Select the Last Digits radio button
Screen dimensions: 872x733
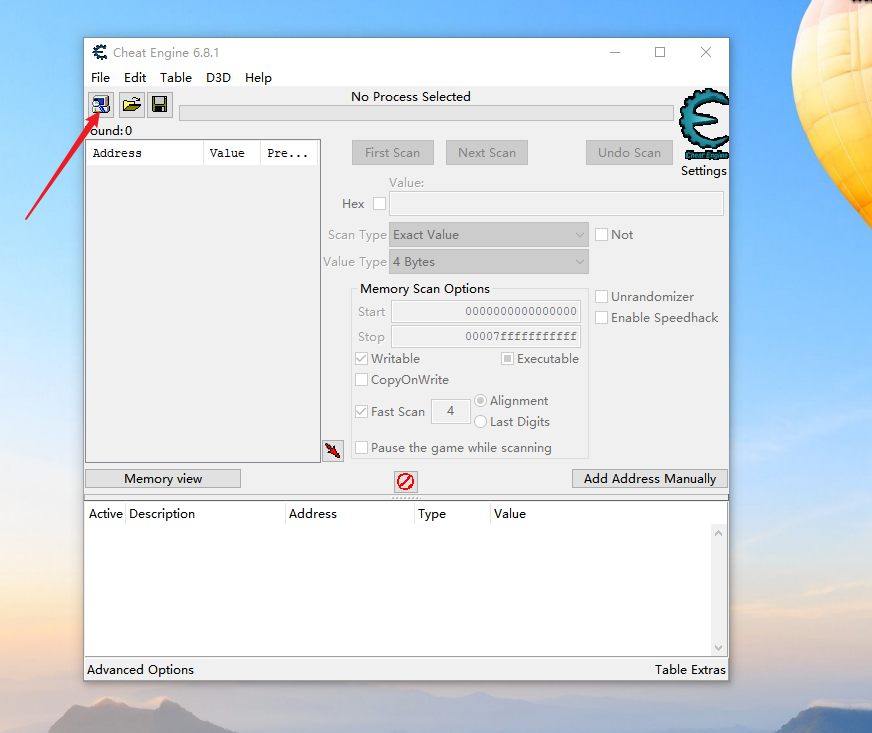pos(480,422)
